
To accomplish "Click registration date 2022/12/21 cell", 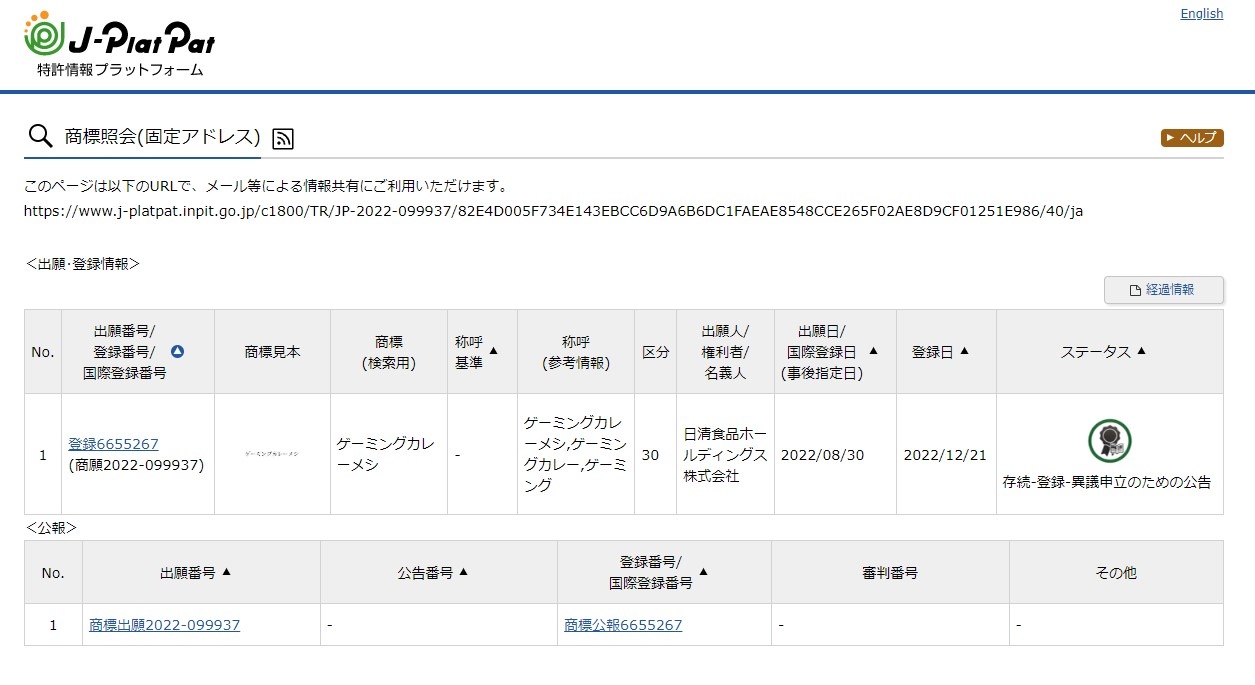I will 945,455.
